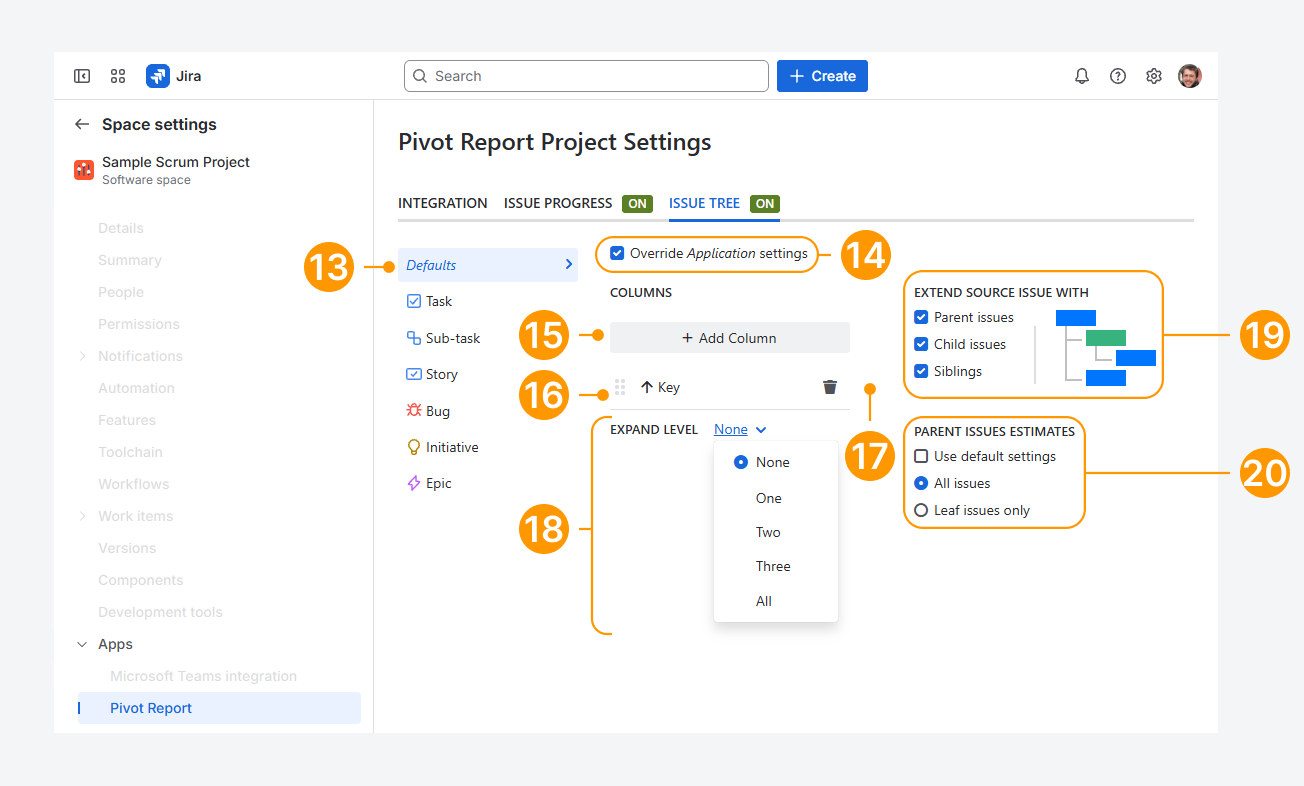Image resolution: width=1304 pixels, height=786 pixels.
Task: Open the Versions settings page
Action: [127, 548]
